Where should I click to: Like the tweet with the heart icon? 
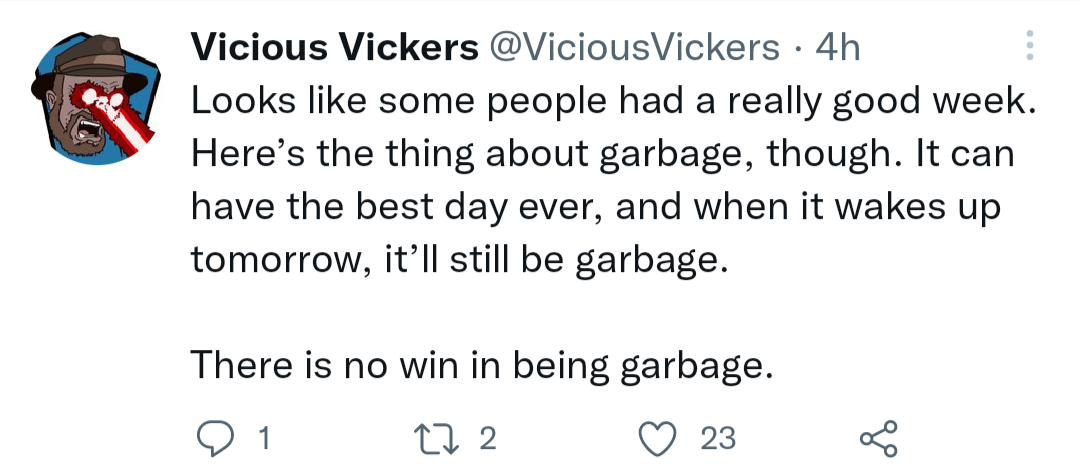[658, 439]
